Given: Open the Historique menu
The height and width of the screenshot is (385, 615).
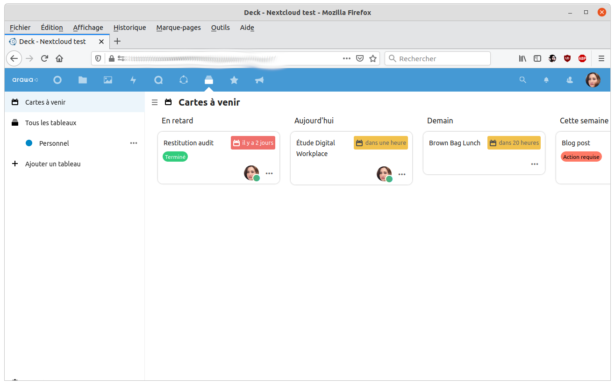Looking at the screenshot, I should coord(129,27).
